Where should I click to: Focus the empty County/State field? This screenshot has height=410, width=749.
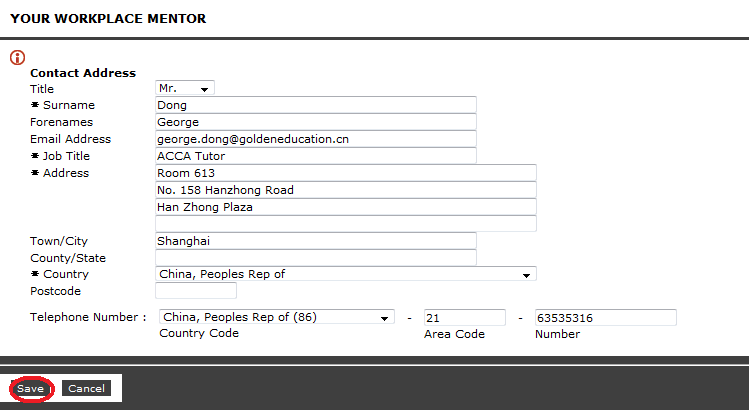316,258
